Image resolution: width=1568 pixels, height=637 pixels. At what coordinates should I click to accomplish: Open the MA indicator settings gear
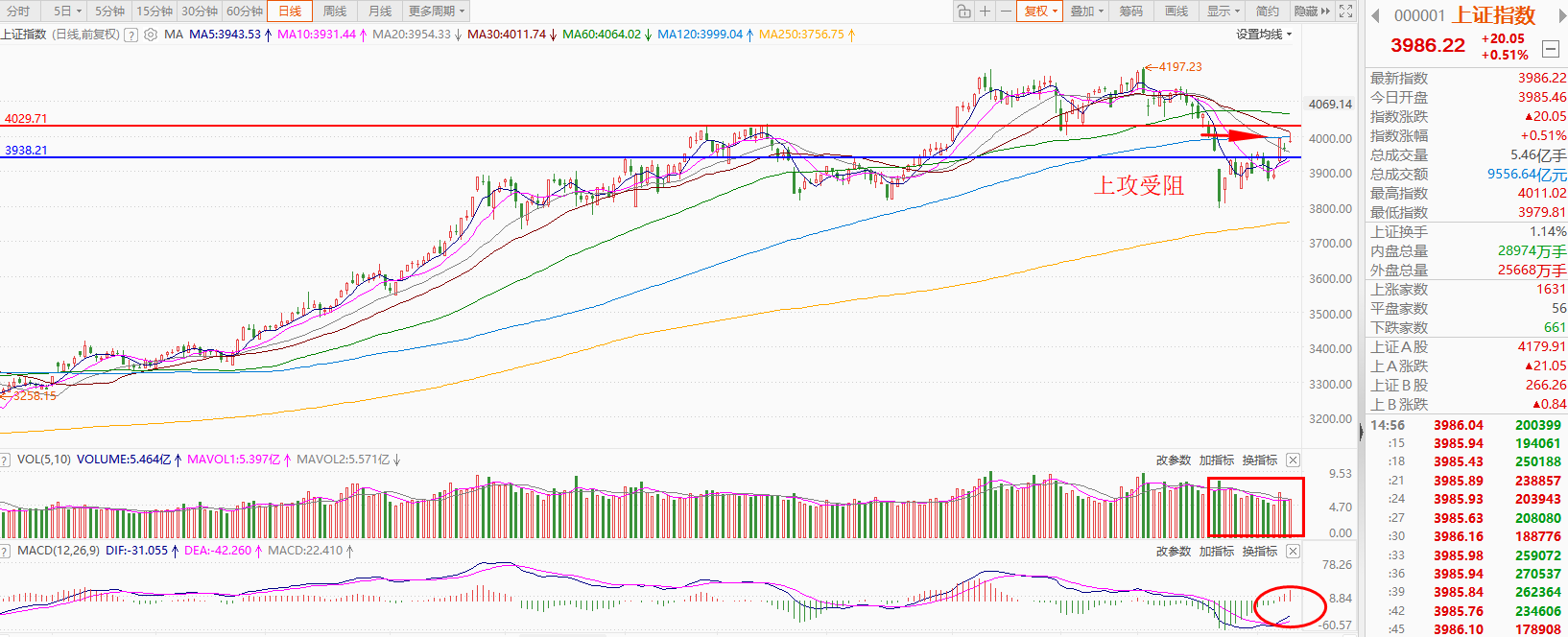pyautogui.click(x=150, y=35)
